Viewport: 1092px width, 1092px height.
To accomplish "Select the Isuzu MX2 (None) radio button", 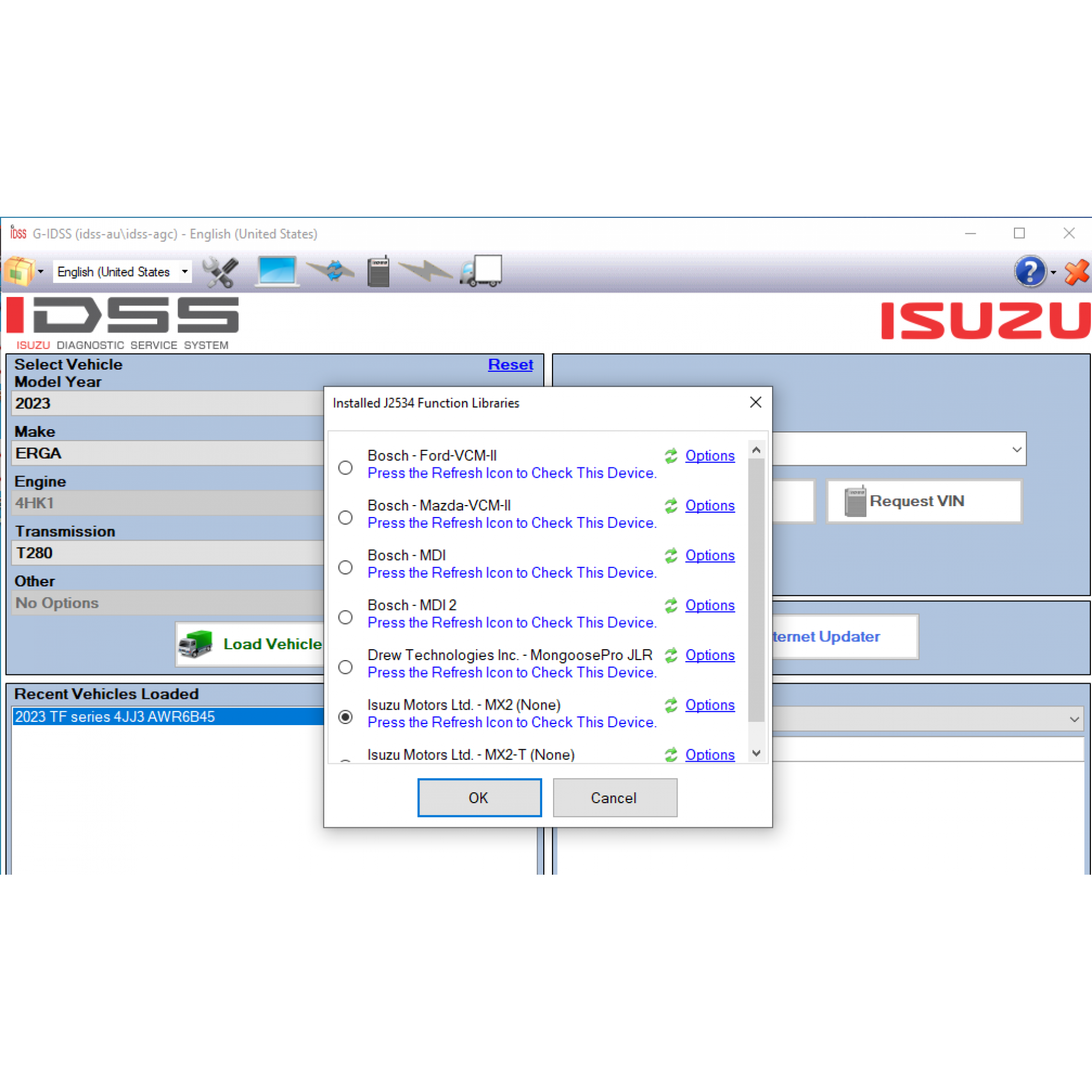I will 346,717.
